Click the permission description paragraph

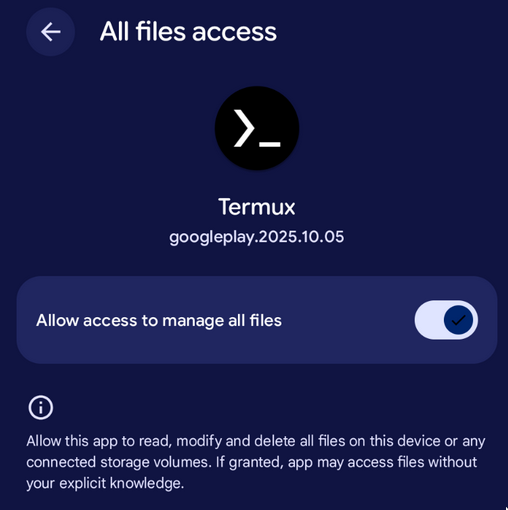pyautogui.click(x=256, y=462)
